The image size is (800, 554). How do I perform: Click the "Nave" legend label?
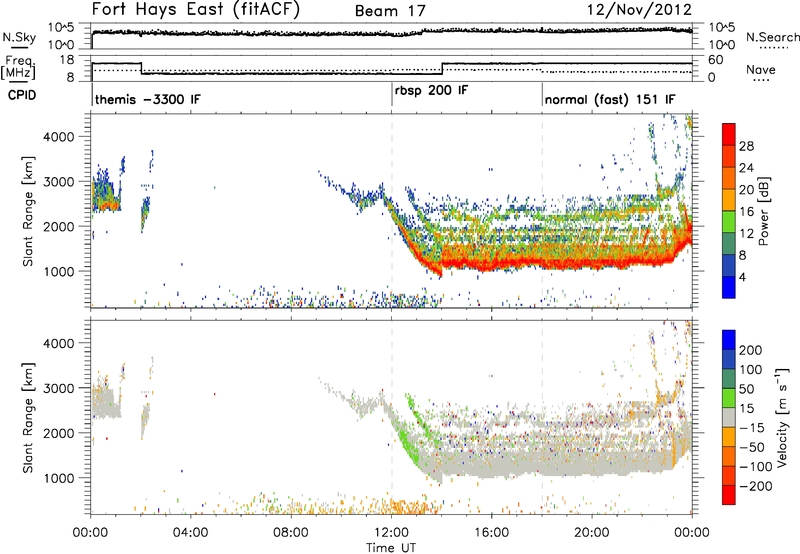(761, 70)
